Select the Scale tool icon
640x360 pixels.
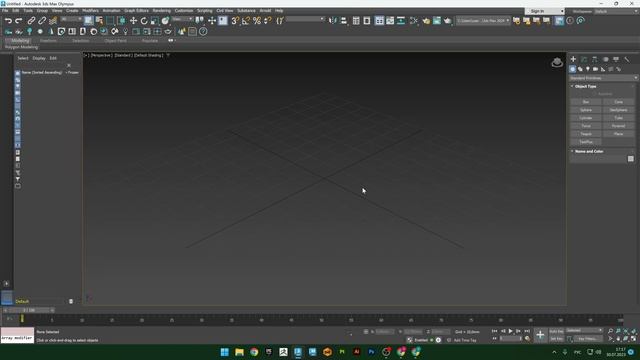coord(155,20)
